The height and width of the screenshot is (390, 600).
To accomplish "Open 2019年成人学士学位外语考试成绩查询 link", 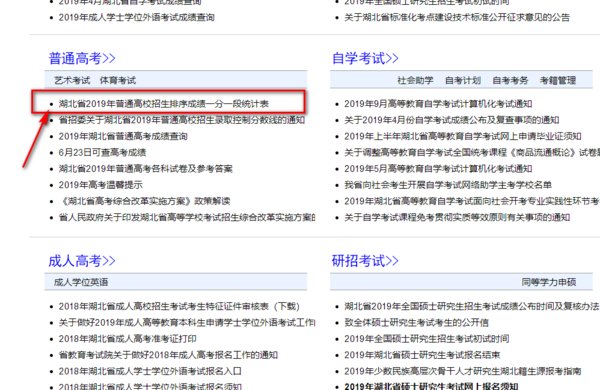I will pos(137,18).
